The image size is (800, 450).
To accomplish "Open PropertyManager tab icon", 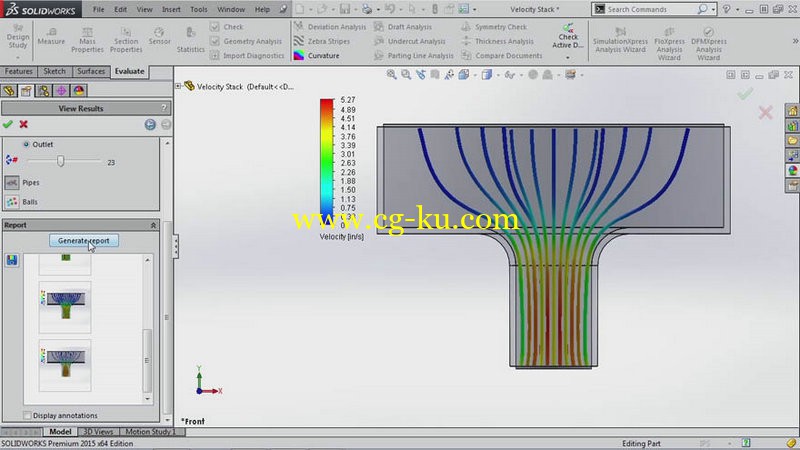I will point(26,91).
